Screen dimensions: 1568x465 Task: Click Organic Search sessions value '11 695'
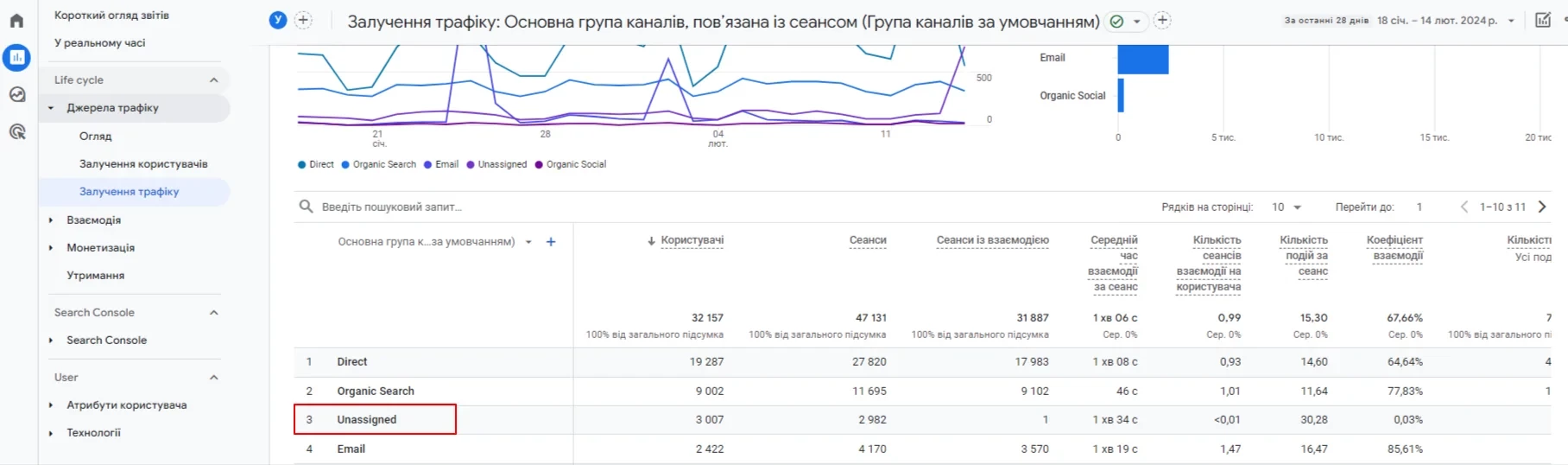(869, 392)
